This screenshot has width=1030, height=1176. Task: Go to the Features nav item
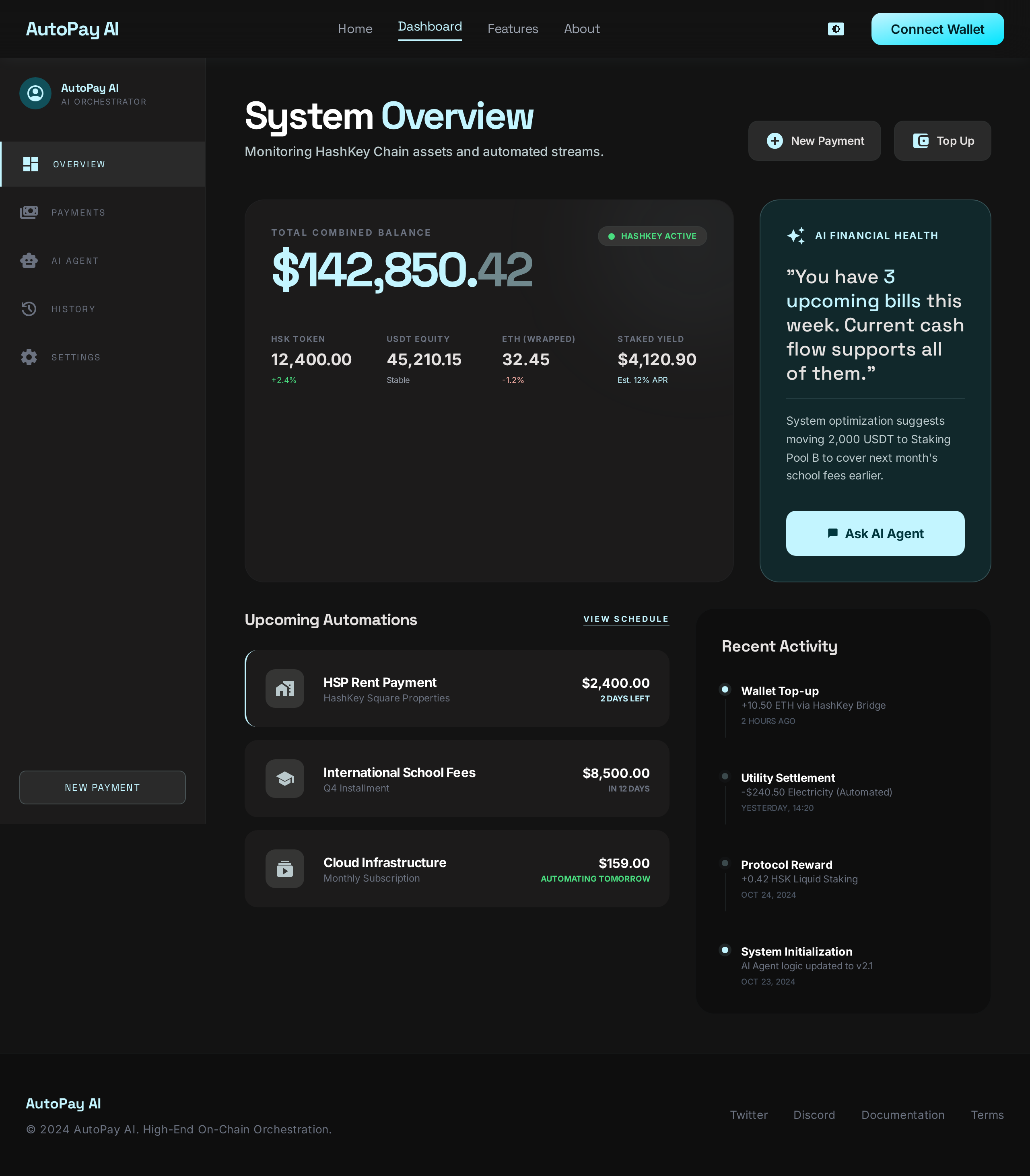[x=513, y=29]
